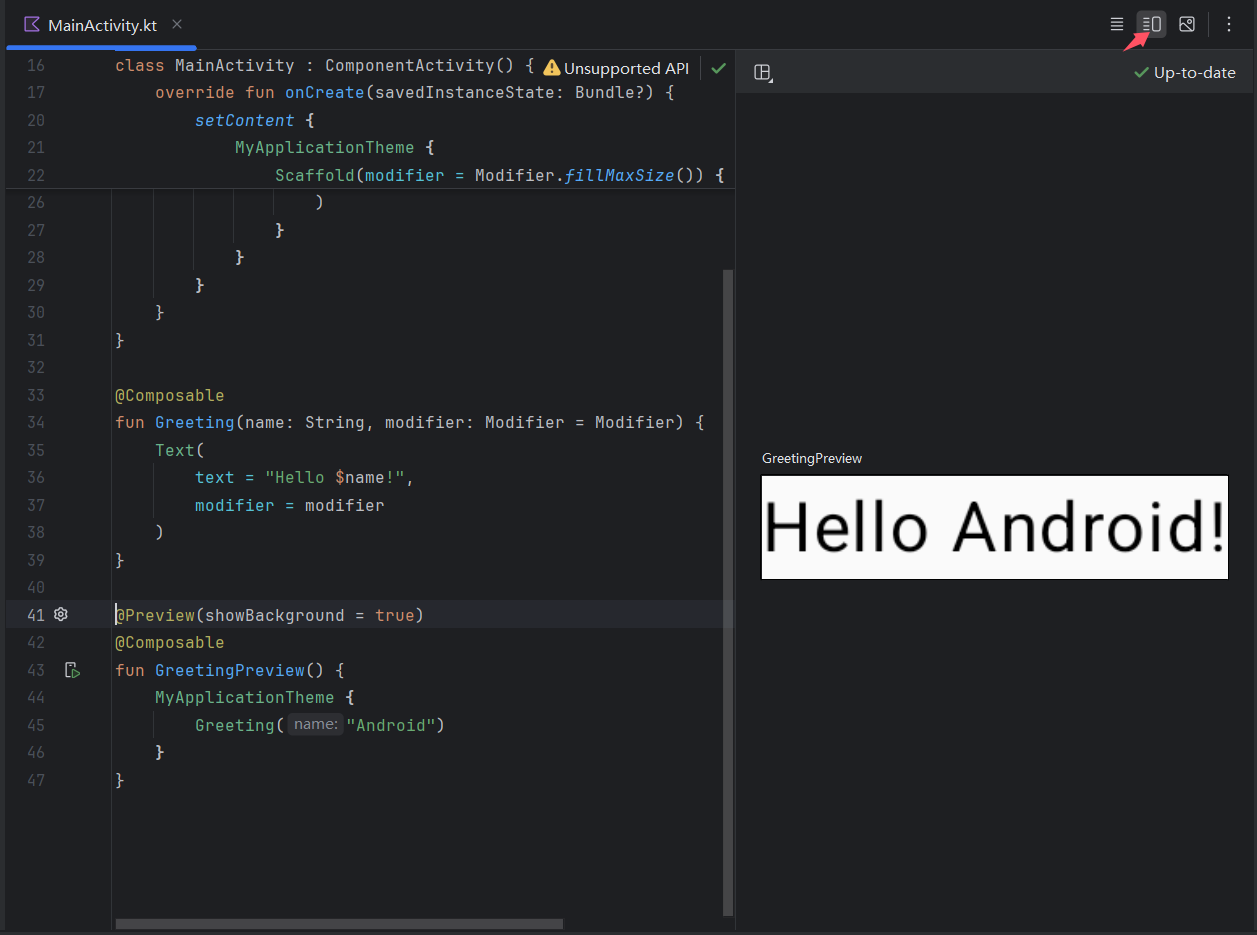Image resolution: width=1257 pixels, height=935 pixels.
Task: Click the green inspection checkmark
Action: pyautogui.click(x=718, y=68)
